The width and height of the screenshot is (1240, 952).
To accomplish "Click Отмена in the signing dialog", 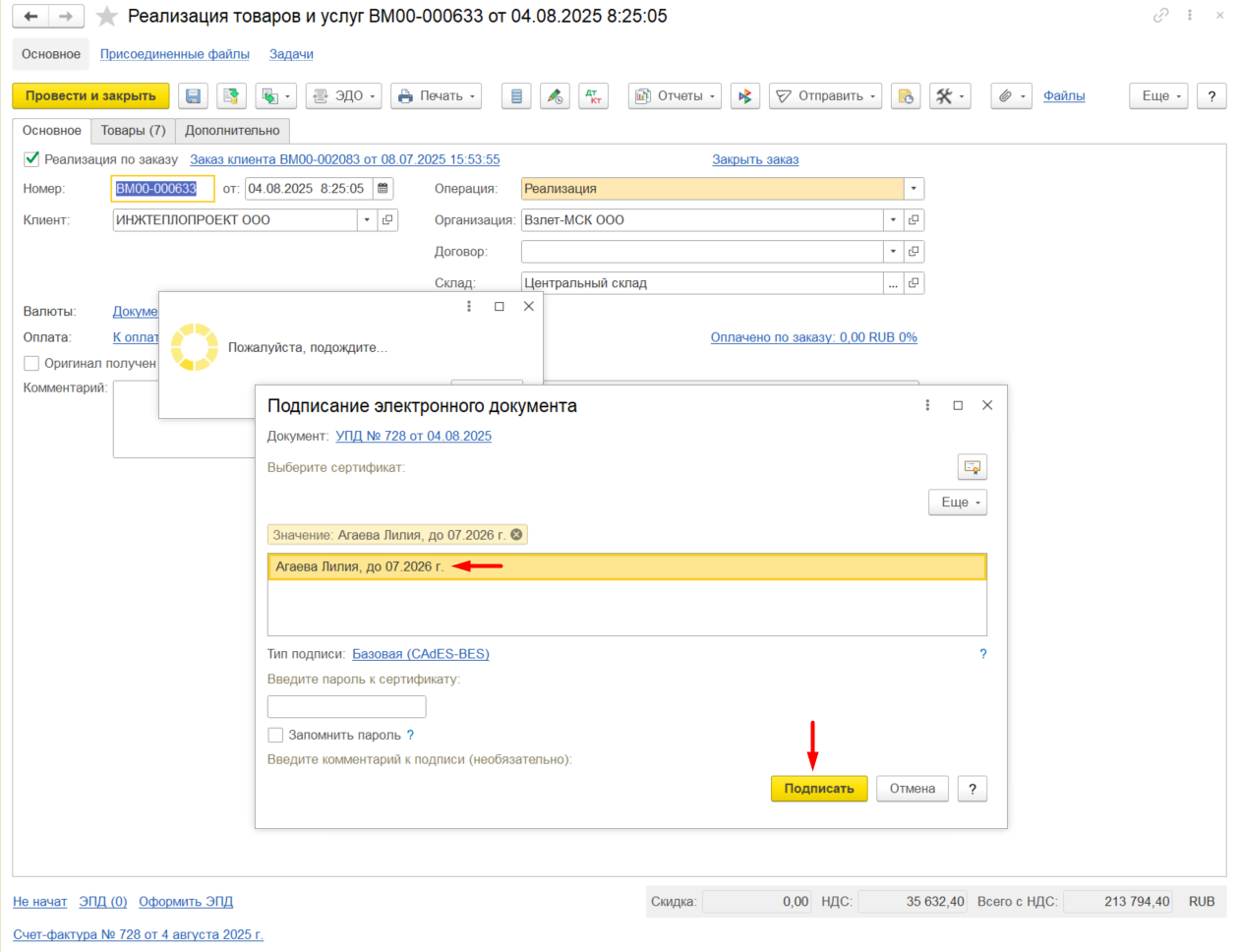I will point(913,789).
